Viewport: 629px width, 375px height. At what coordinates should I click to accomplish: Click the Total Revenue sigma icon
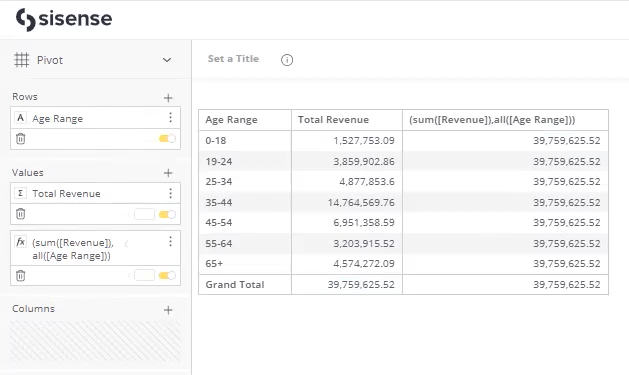tap(20, 193)
